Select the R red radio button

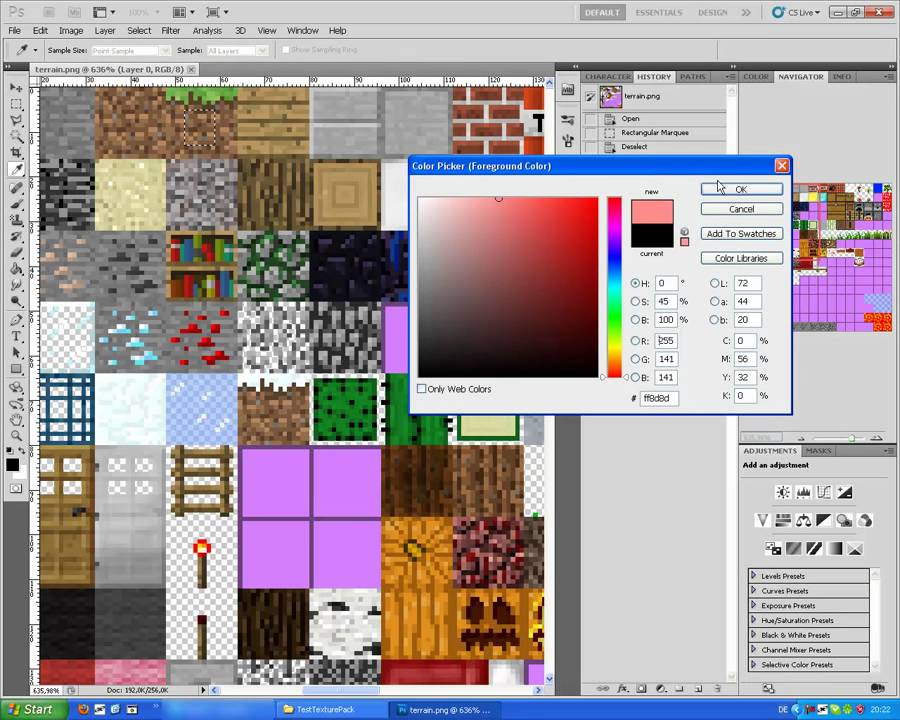pos(635,340)
